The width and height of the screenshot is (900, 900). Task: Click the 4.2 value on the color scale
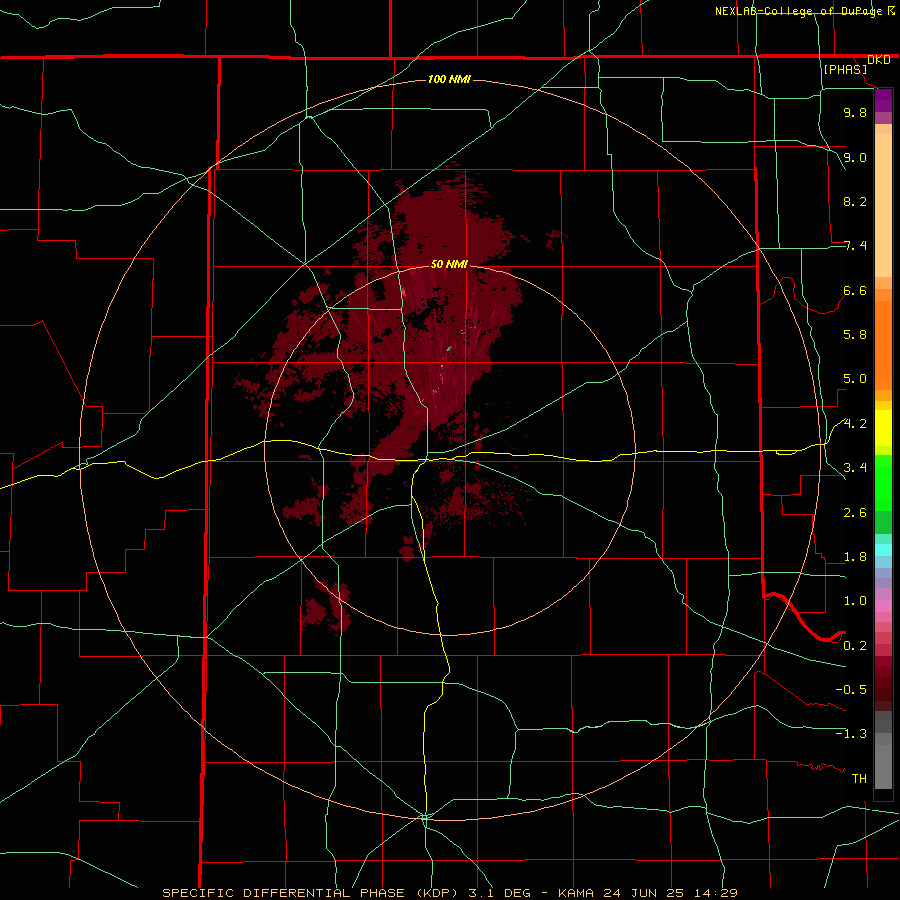click(855, 424)
